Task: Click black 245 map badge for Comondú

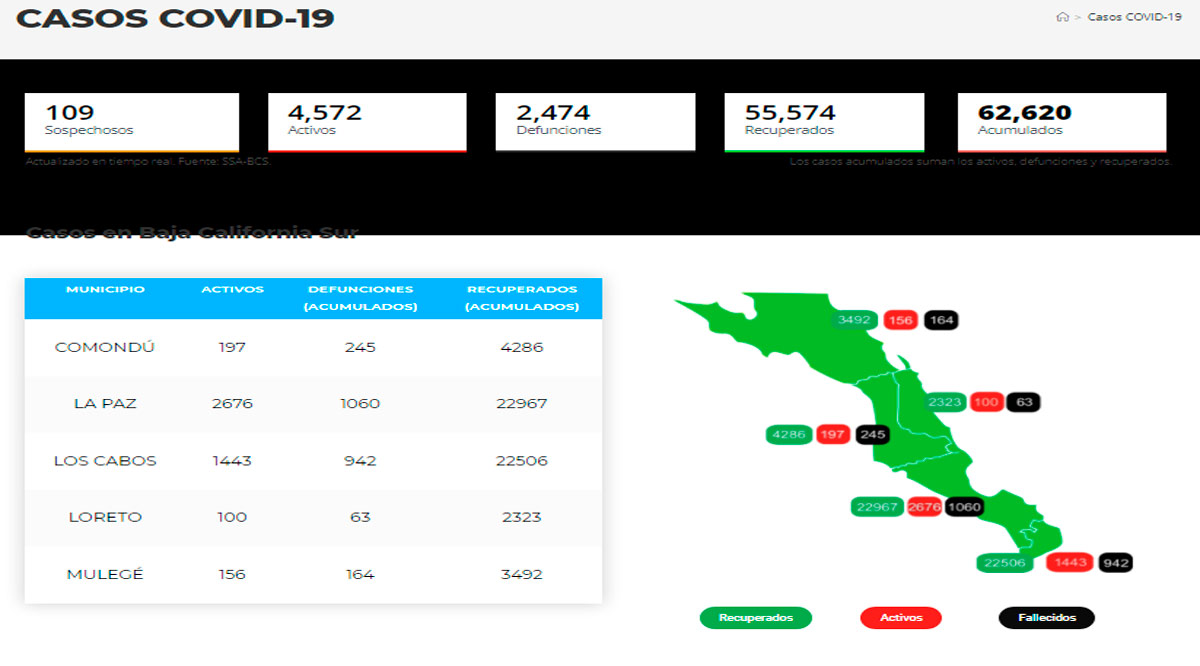Action: point(871,434)
